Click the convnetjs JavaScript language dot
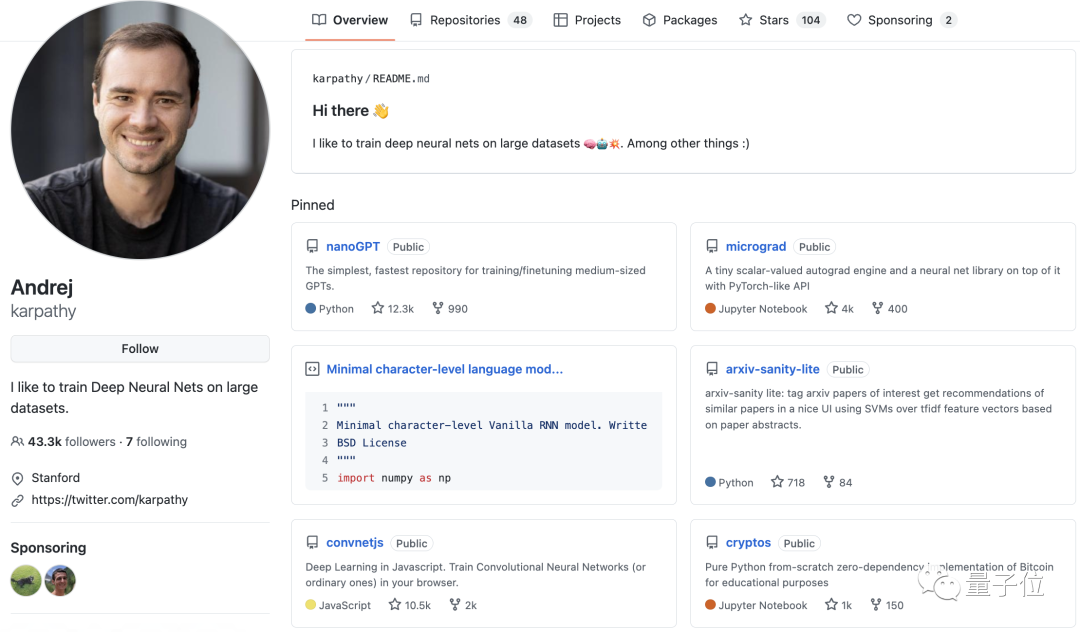Viewport: 1080px width, 632px height. click(x=311, y=605)
